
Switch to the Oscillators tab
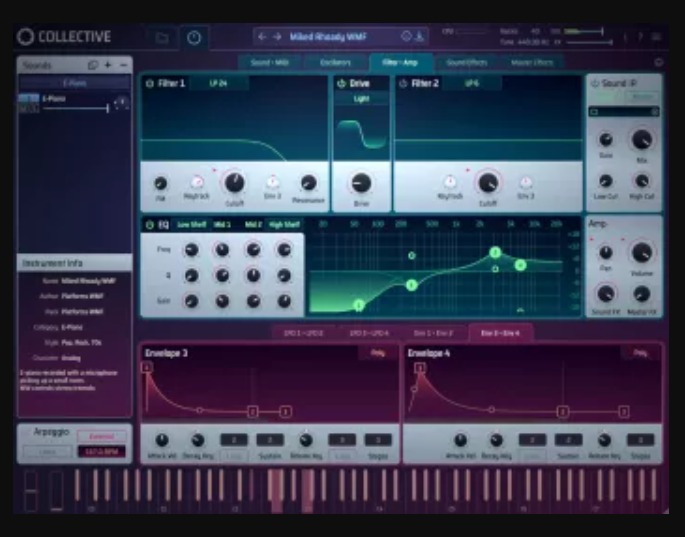(x=336, y=62)
